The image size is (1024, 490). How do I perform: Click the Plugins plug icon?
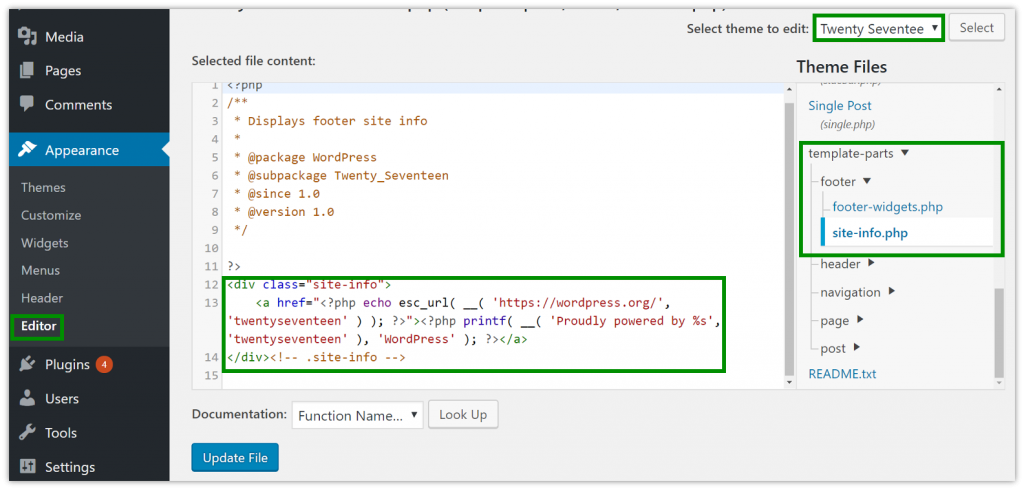click(x=27, y=365)
